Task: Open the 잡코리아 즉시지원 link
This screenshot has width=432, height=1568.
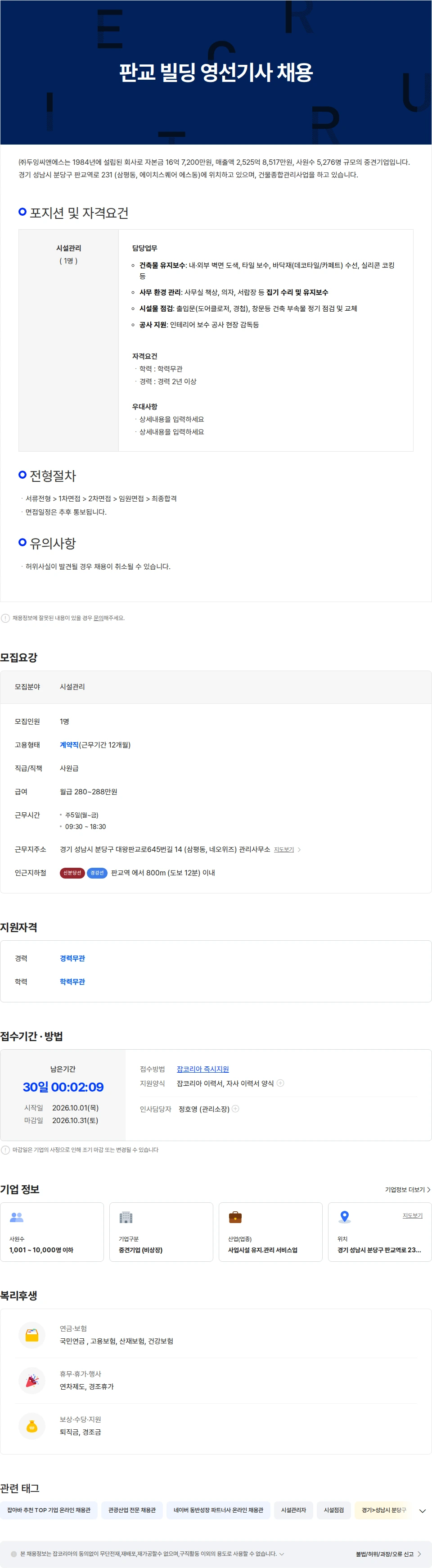Action: pos(202,1069)
